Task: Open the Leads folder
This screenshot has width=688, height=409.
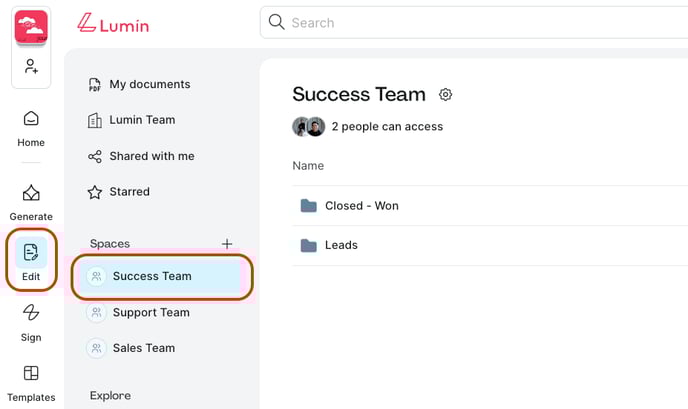Action: click(x=490, y=245)
